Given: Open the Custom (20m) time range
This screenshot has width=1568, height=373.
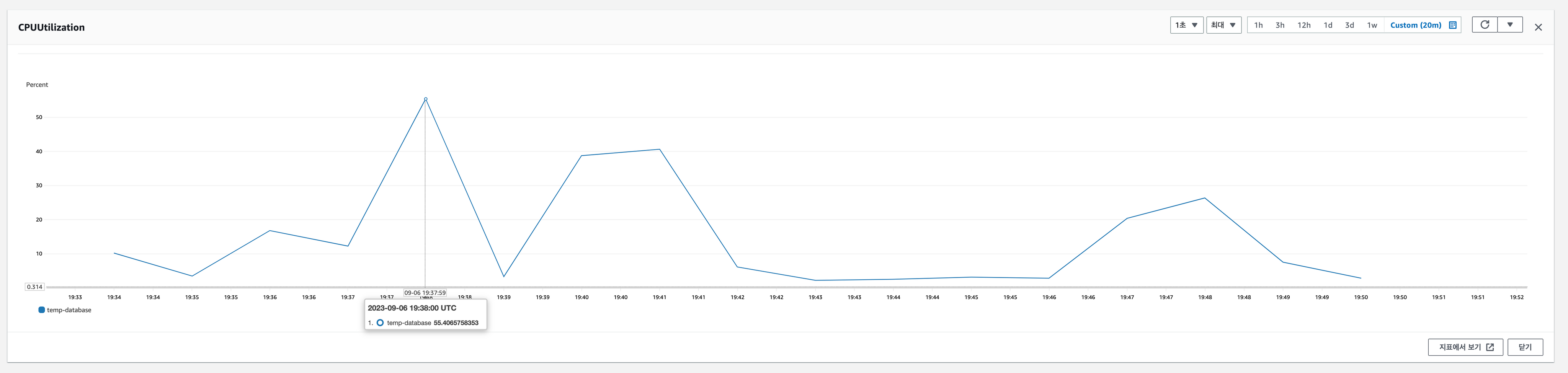Looking at the screenshot, I should click(1415, 26).
